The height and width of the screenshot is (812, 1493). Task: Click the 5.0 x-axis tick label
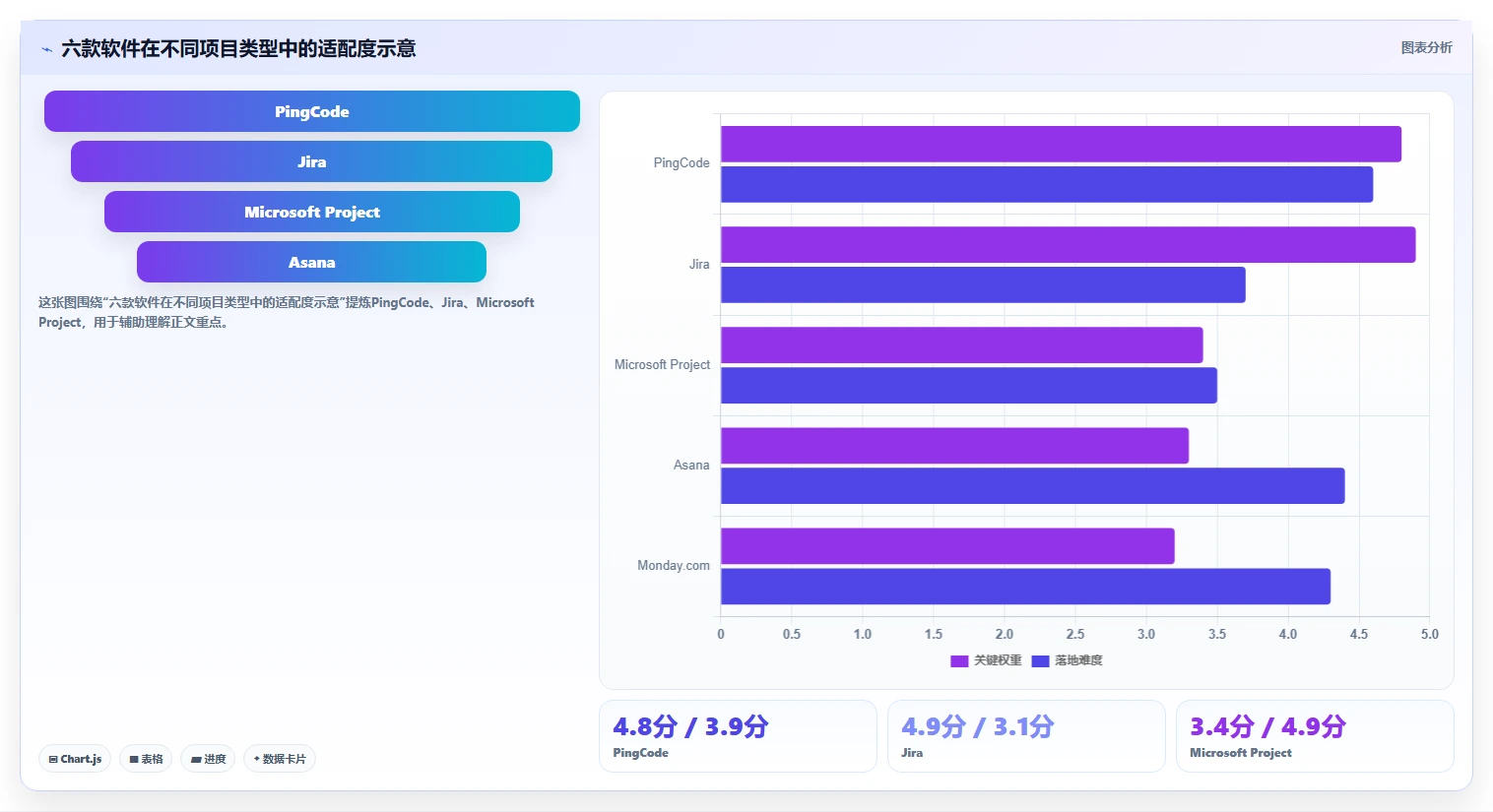click(x=1430, y=634)
